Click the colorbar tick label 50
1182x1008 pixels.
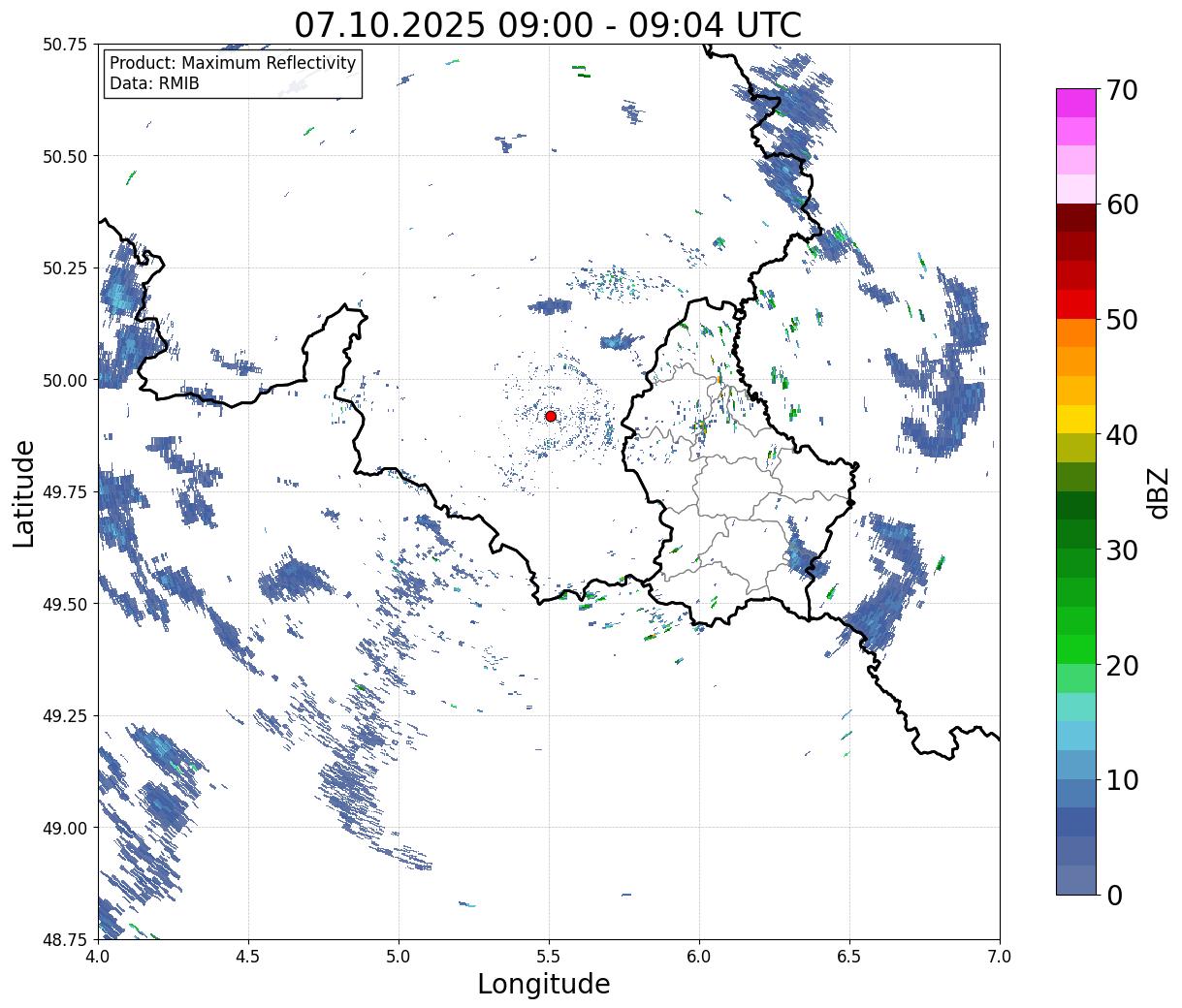(x=1121, y=320)
